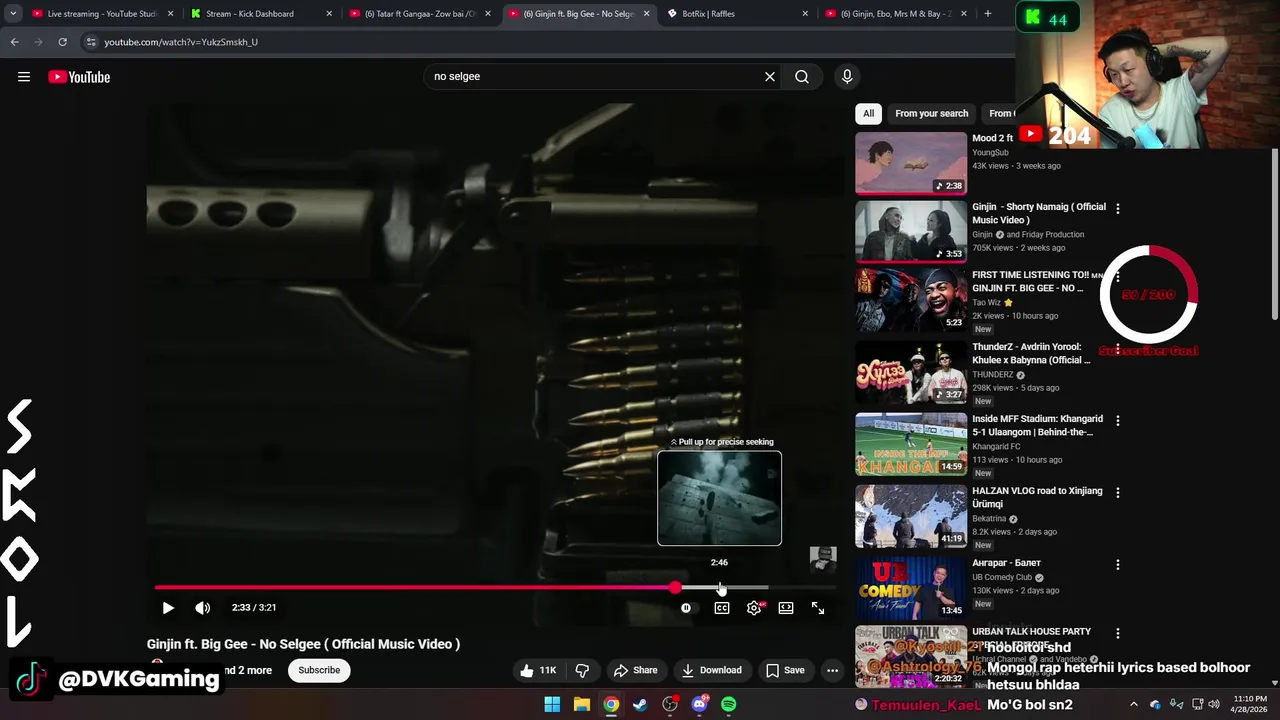Open Inside MFF Stadium video title
Viewport: 1280px width, 720px height.
(1037, 425)
